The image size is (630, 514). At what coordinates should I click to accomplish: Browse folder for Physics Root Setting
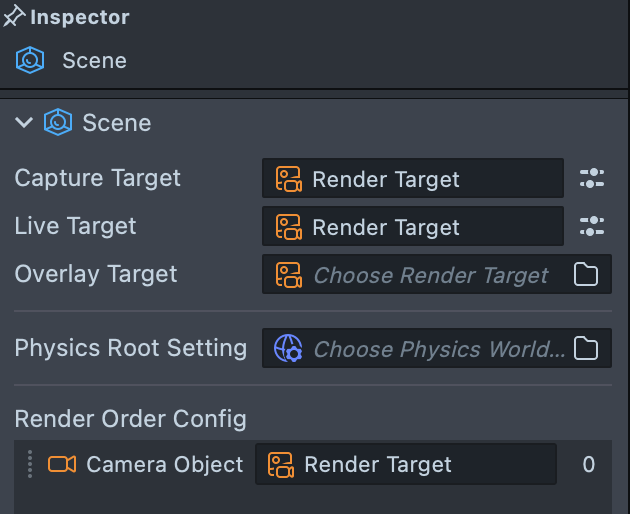point(586,349)
